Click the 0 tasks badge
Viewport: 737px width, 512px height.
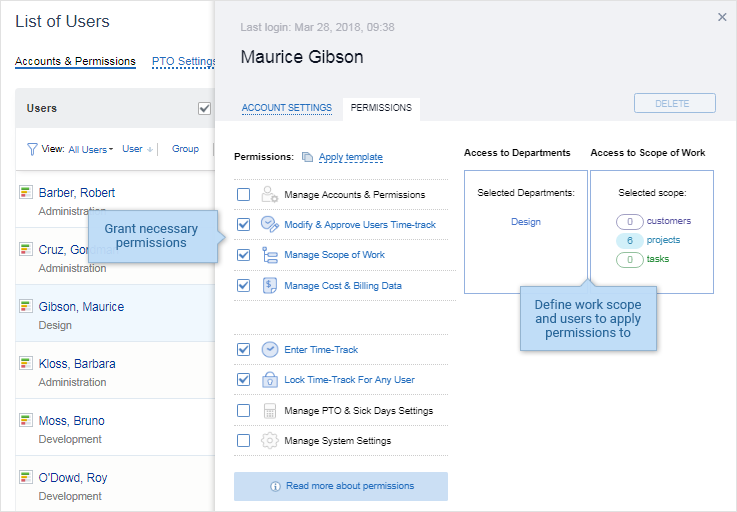(x=630, y=260)
